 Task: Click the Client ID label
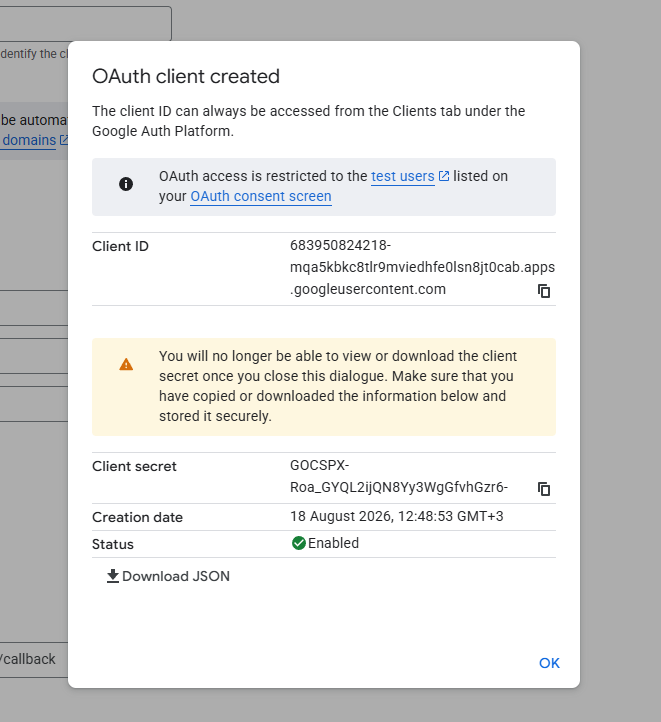coord(120,246)
